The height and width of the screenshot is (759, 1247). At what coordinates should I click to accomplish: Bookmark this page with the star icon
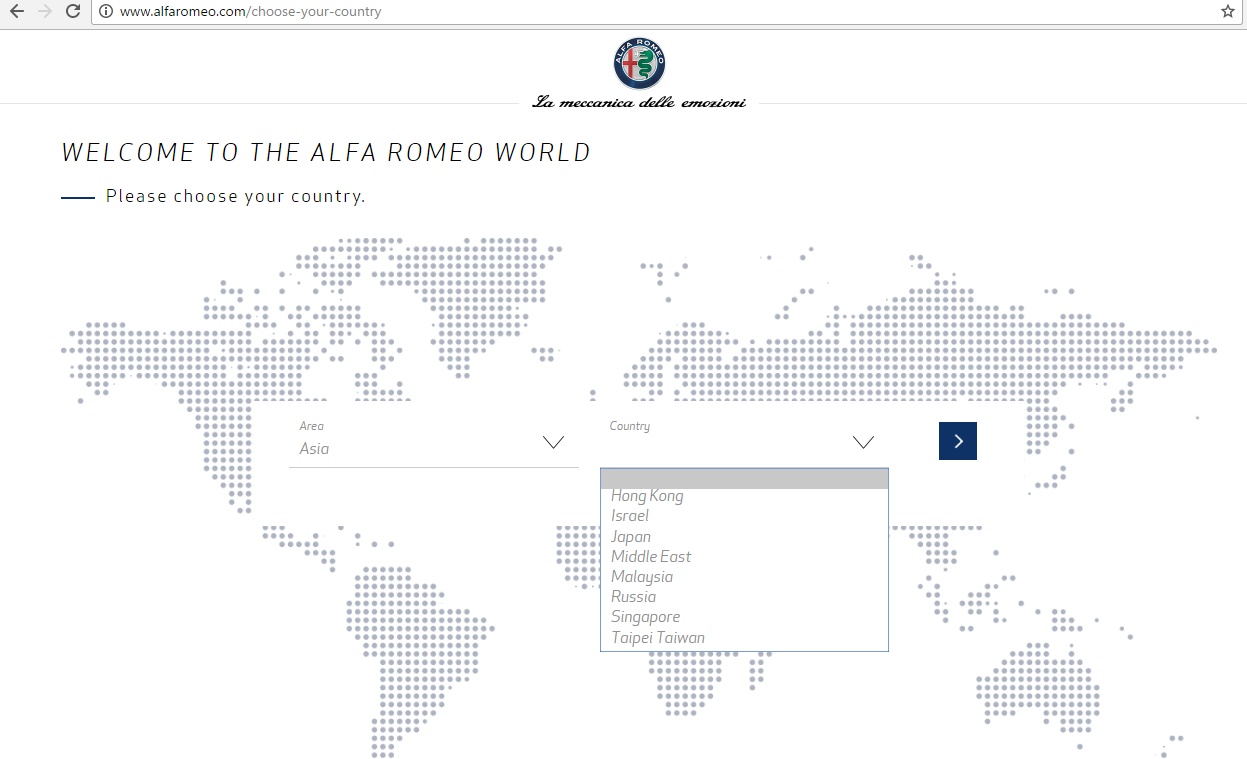click(x=1228, y=12)
